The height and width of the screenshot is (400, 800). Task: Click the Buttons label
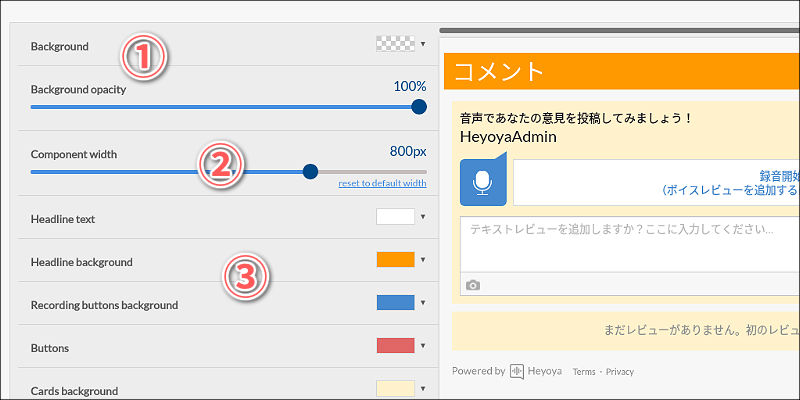point(49,348)
